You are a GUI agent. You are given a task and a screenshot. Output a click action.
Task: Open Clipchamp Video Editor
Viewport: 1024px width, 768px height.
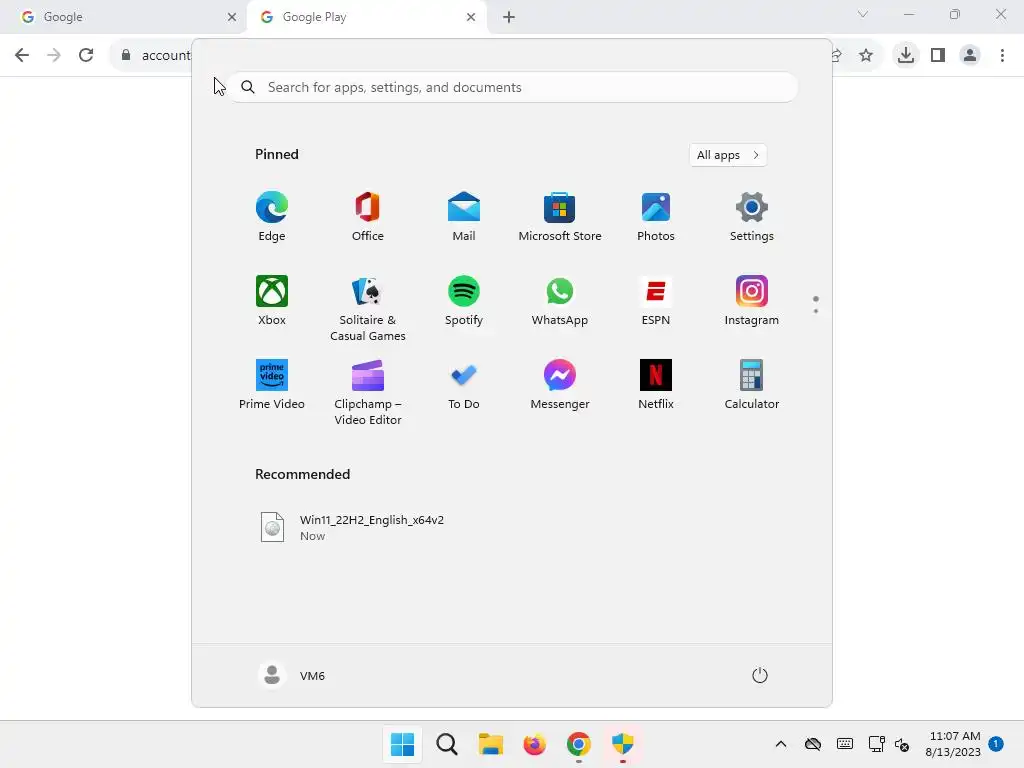368,393
